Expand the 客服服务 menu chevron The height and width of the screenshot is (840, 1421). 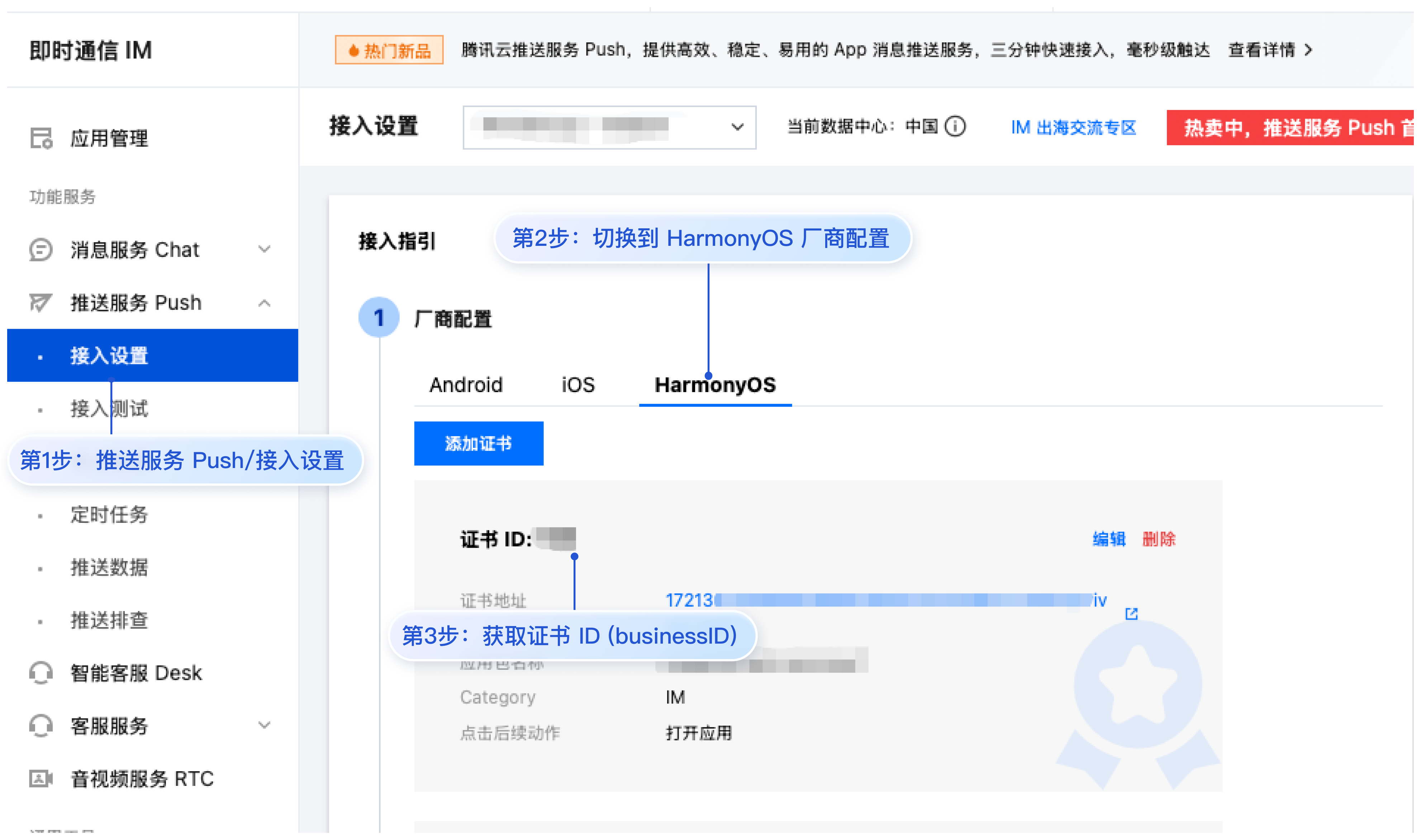265,725
